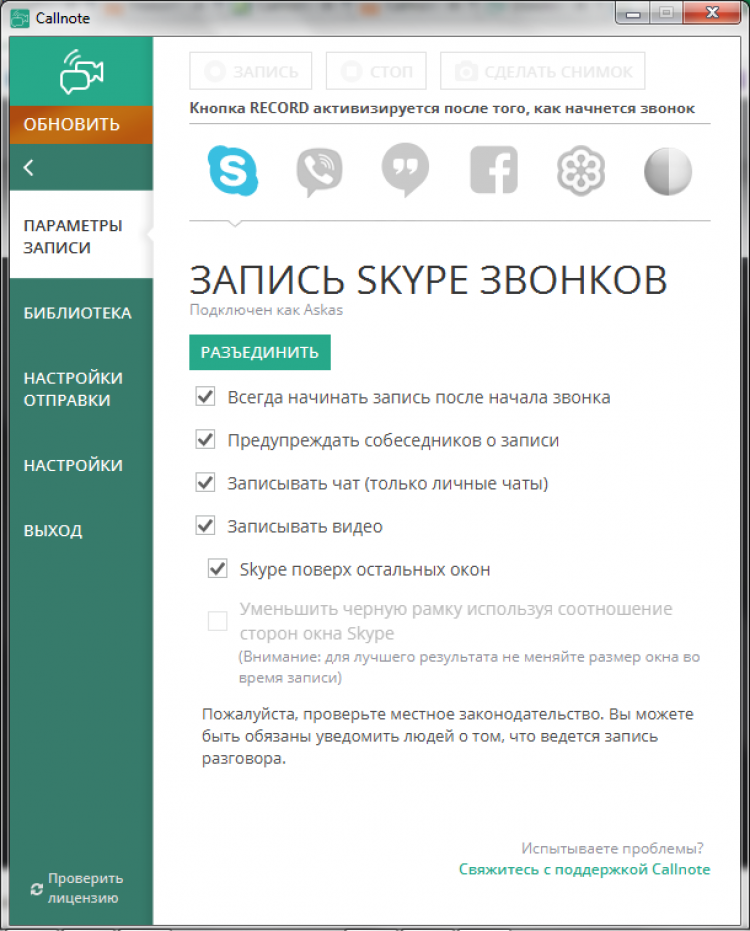Screen dimensions: 750x931
Task: Click the 'Подключен как Askas' status text
Action: tap(266, 310)
